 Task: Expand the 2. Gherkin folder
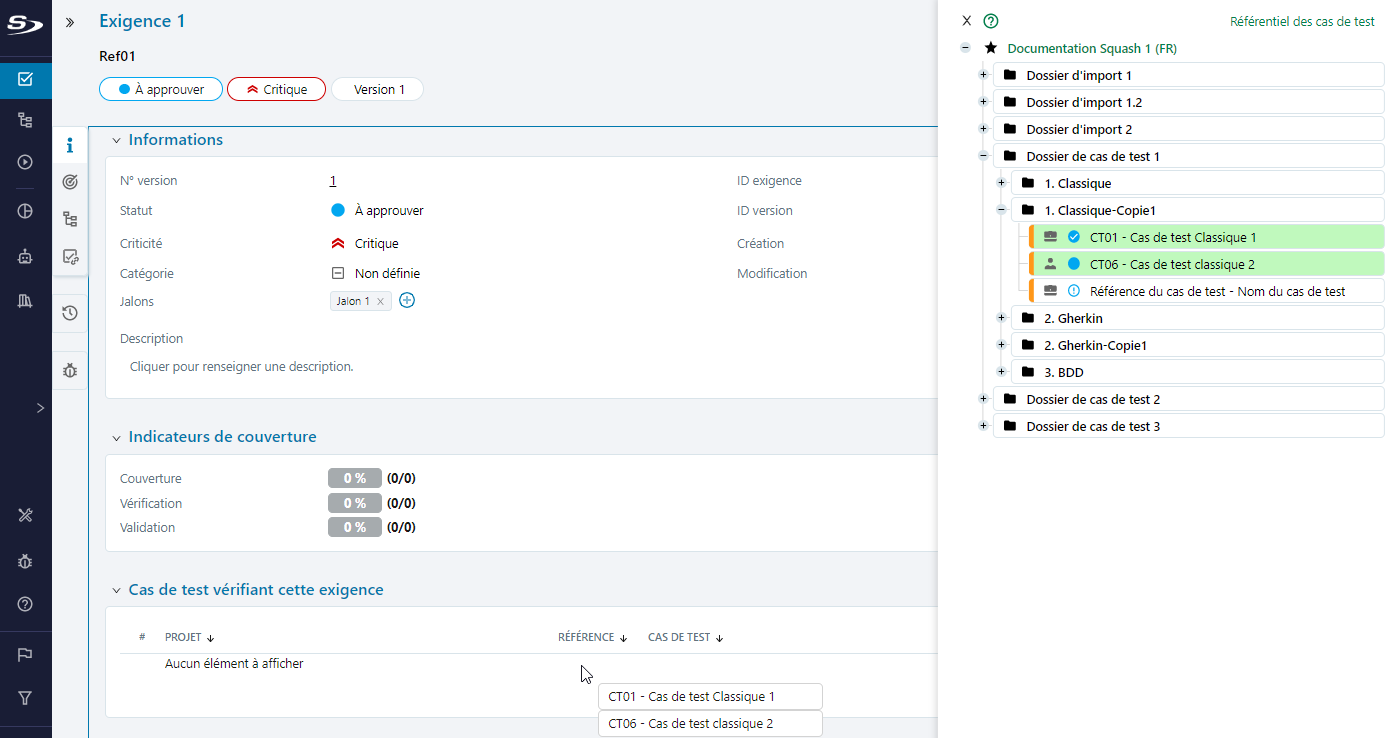(x=1001, y=318)
